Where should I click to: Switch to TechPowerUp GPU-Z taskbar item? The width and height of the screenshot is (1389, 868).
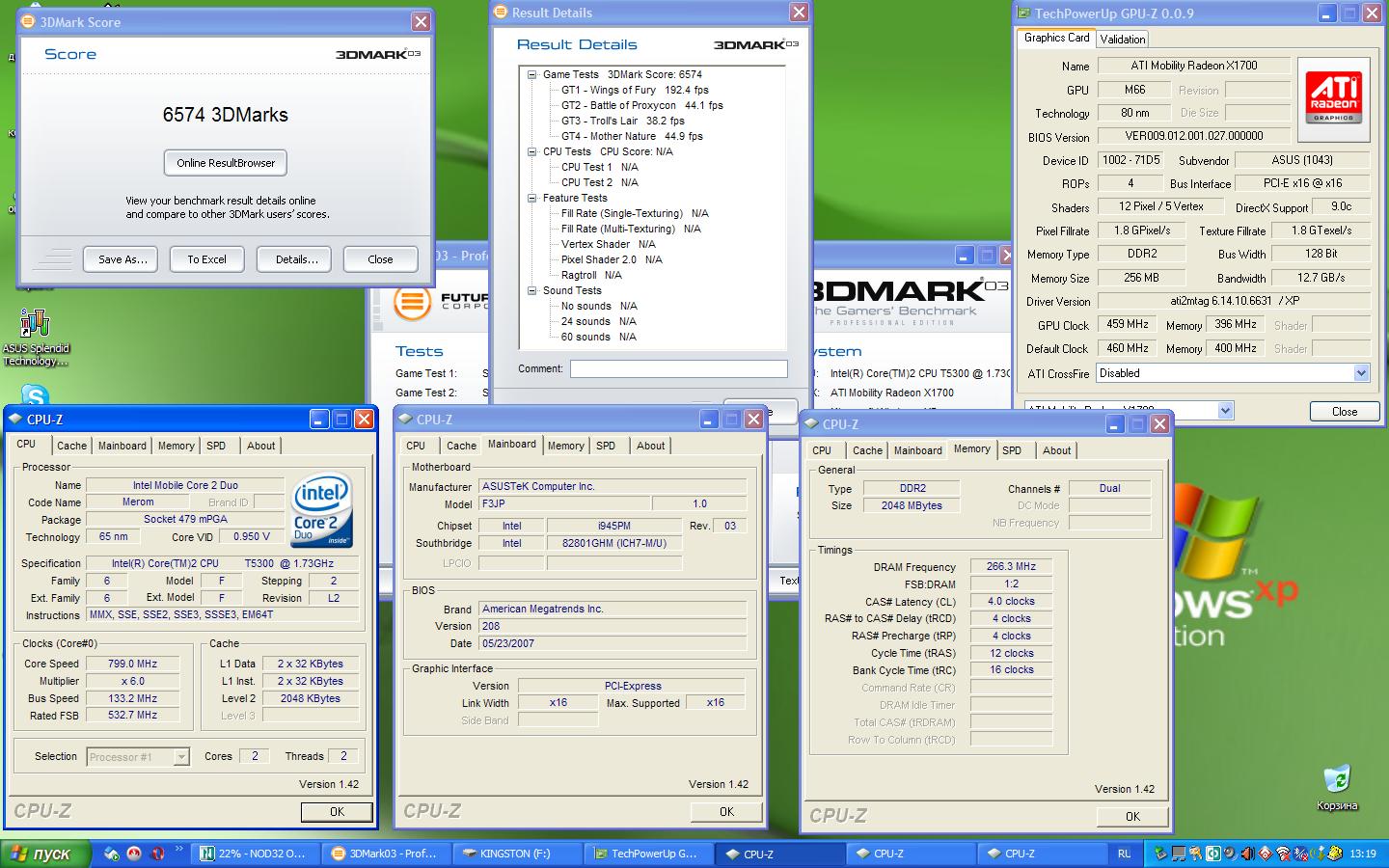tap(648, 854)
